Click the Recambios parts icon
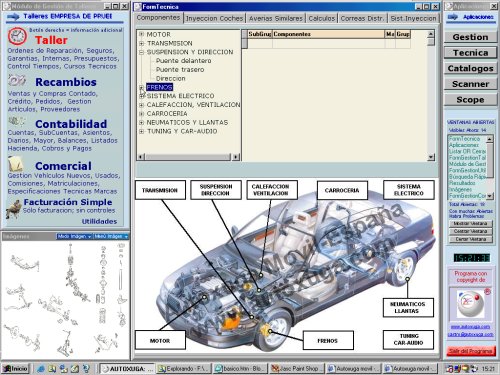Image resolution: width=500 pixels, height=375 pixels. click(17, 81)
